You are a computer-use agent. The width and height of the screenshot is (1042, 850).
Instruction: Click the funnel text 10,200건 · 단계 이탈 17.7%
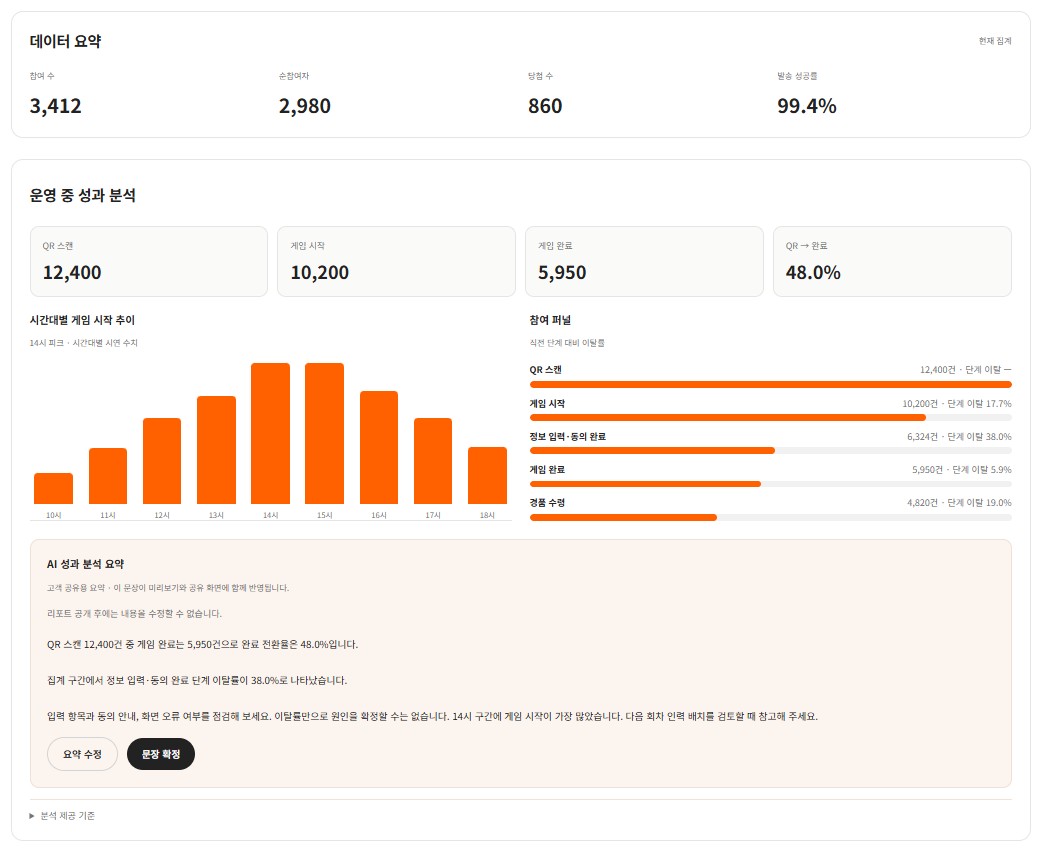click(956, 404)
